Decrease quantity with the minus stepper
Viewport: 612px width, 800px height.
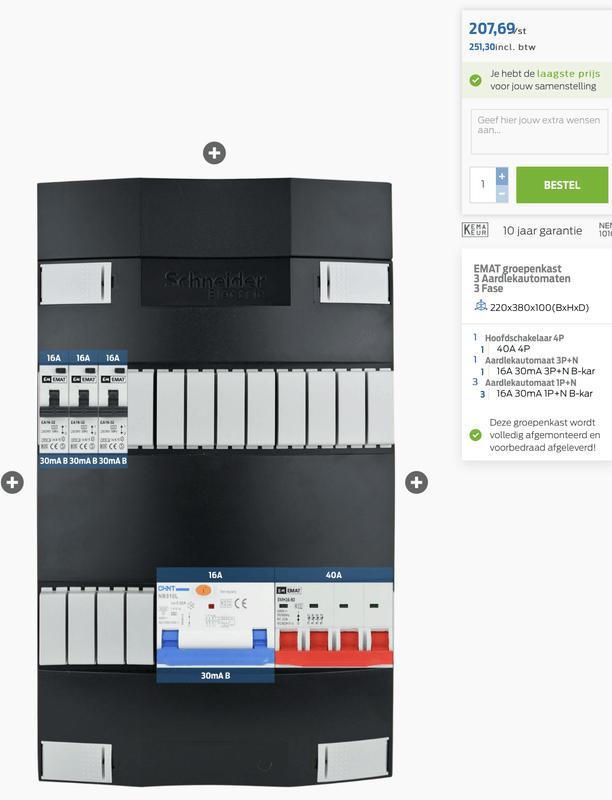tap(502, 193)
